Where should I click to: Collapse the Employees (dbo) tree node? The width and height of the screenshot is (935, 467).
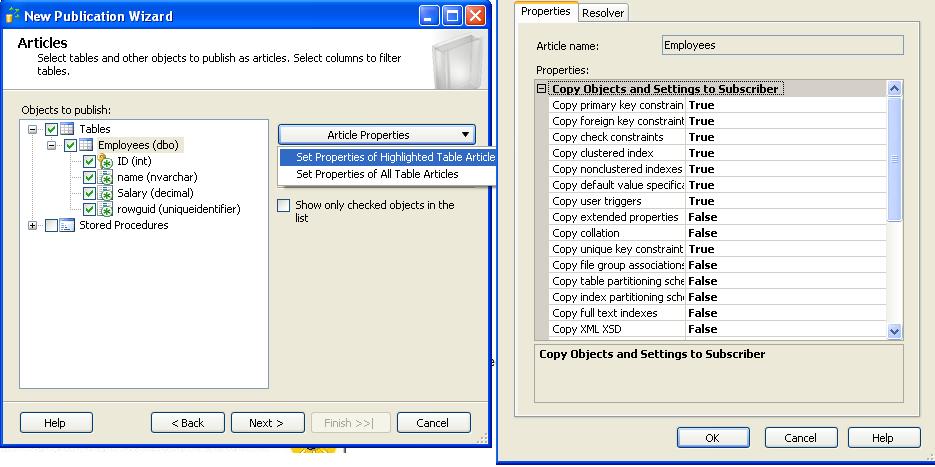(51, 145)
